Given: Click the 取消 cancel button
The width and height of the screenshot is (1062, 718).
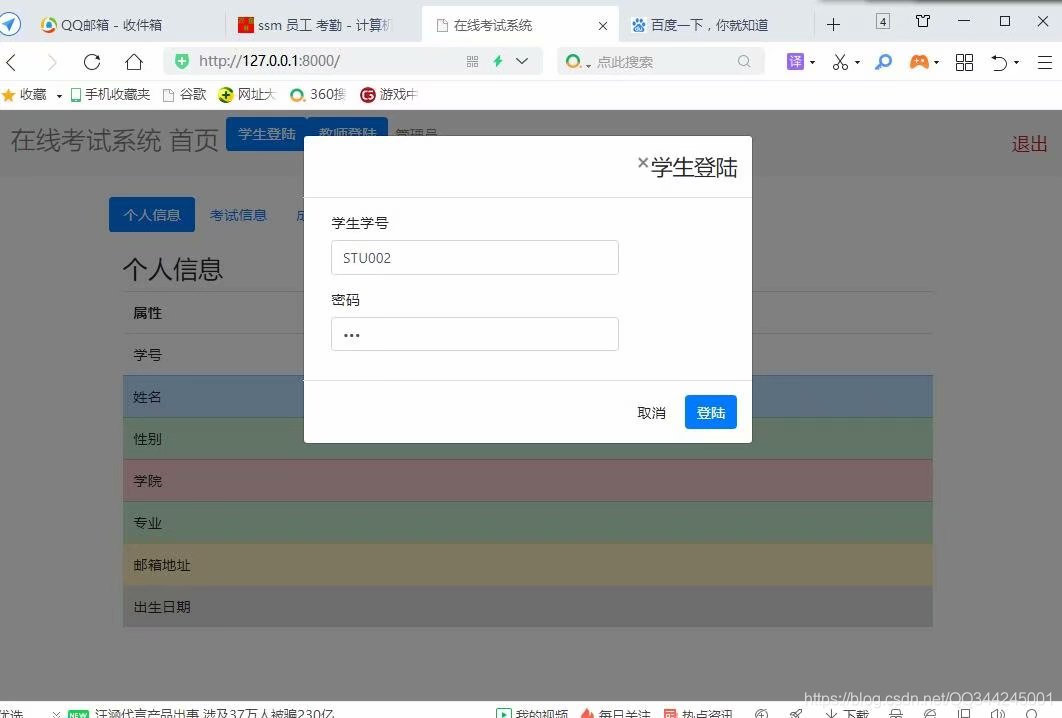Looking at the screenshot, I should (651, 413).
